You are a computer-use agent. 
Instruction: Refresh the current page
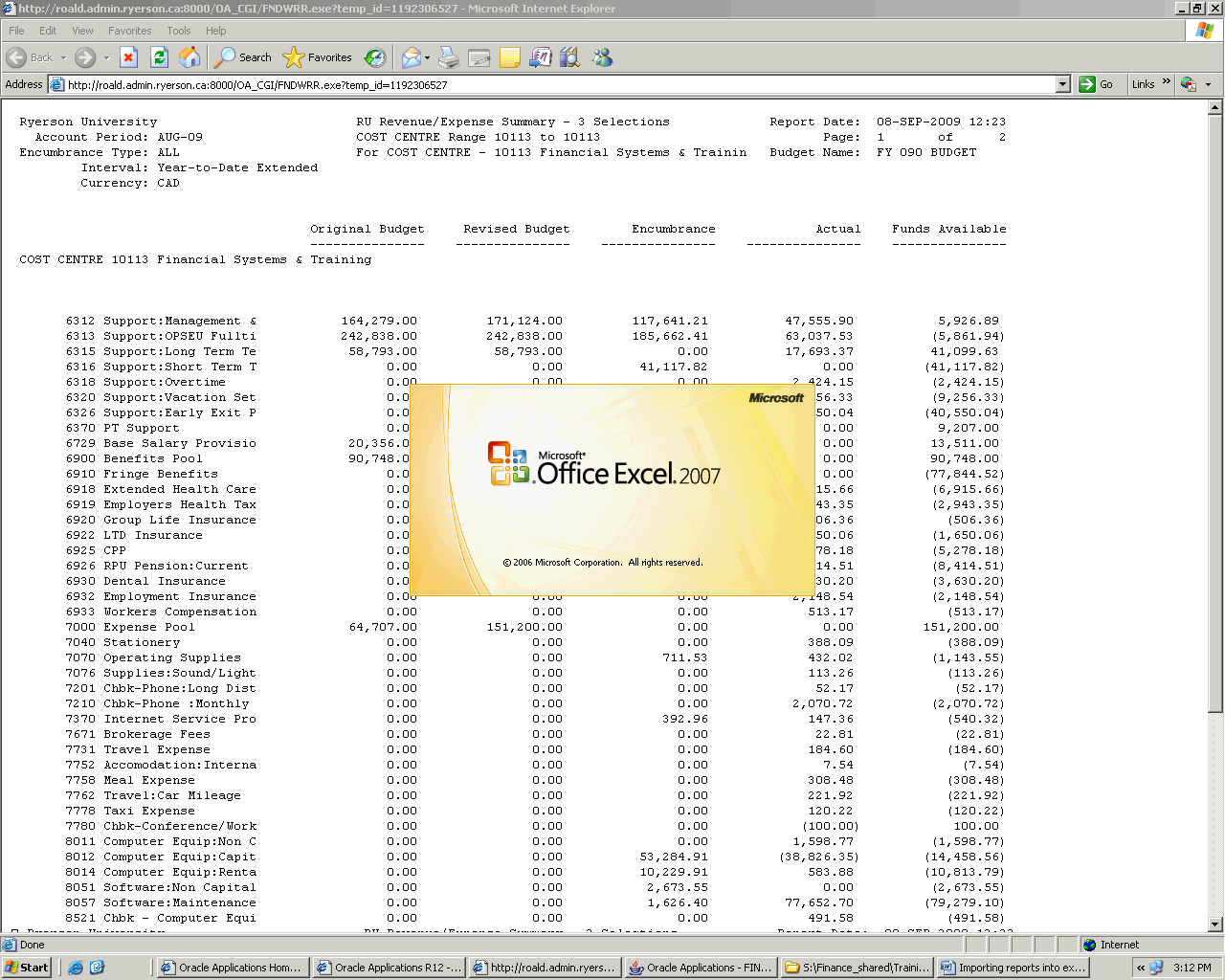(159, 57)
